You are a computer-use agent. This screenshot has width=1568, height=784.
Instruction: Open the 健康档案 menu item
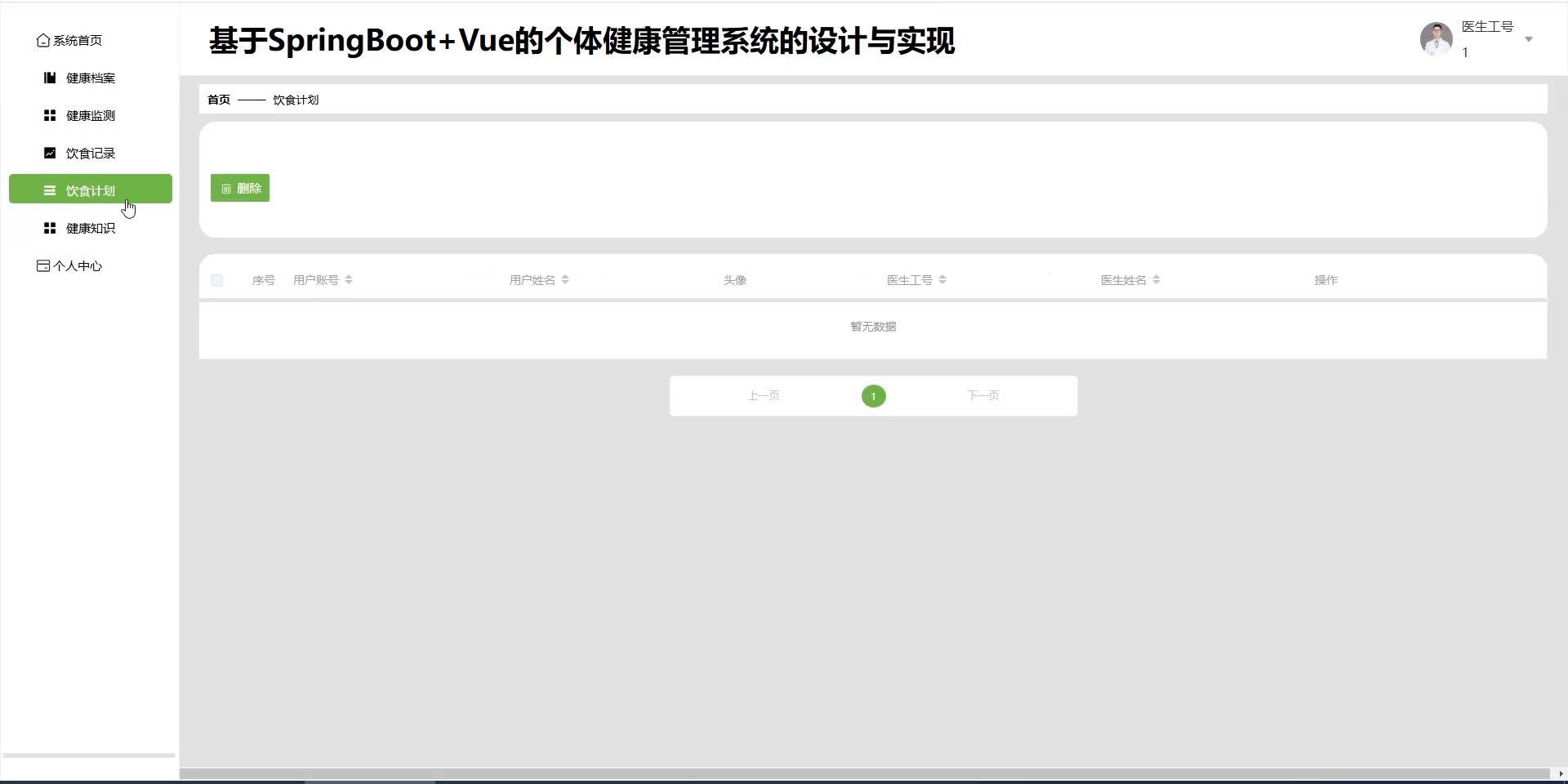coord(91,78)
